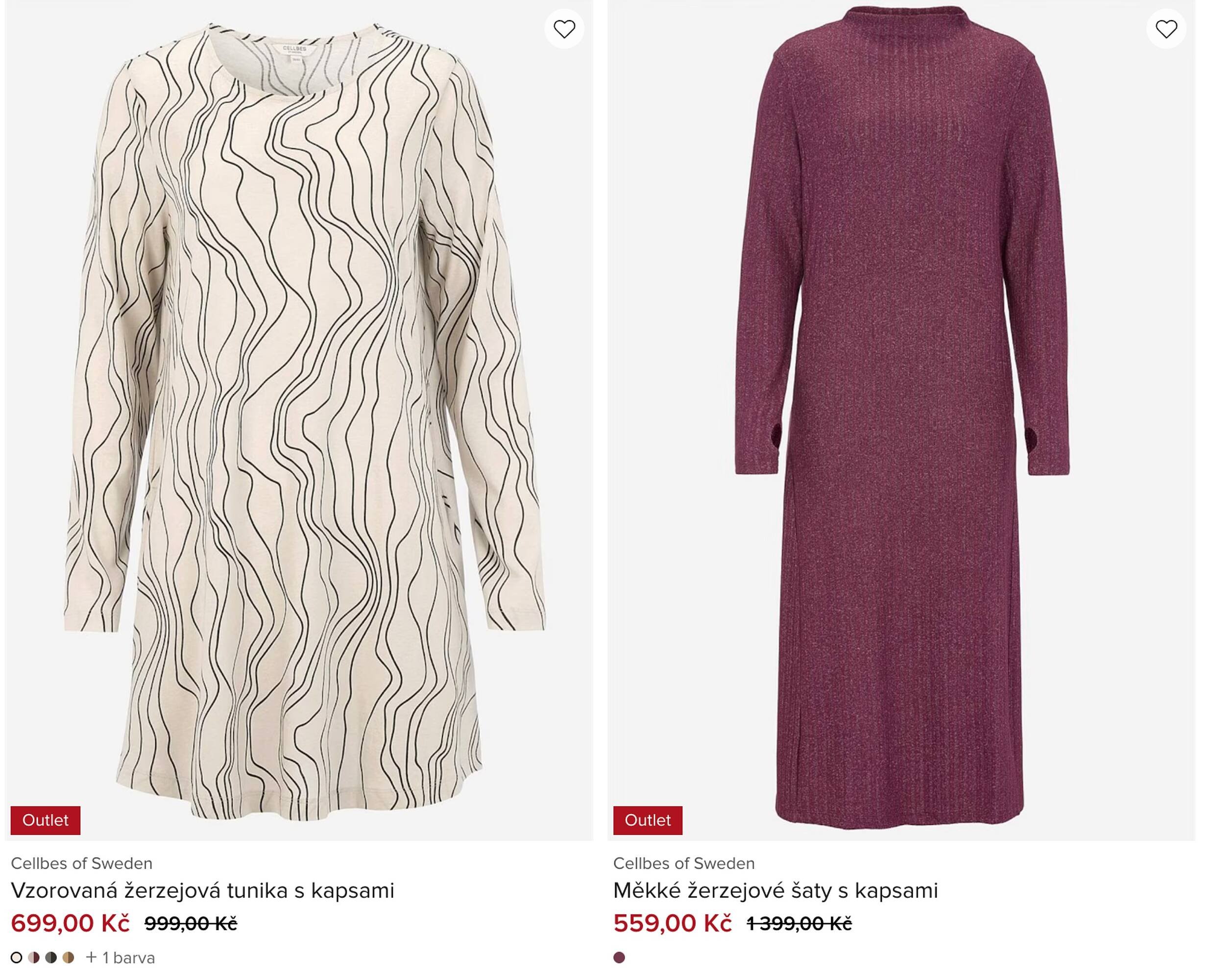The height and width of the screenshot is (980, 1207).
Task: Click Cellbes of Sweden brand above tunic title
Action: tap(81, 863)
